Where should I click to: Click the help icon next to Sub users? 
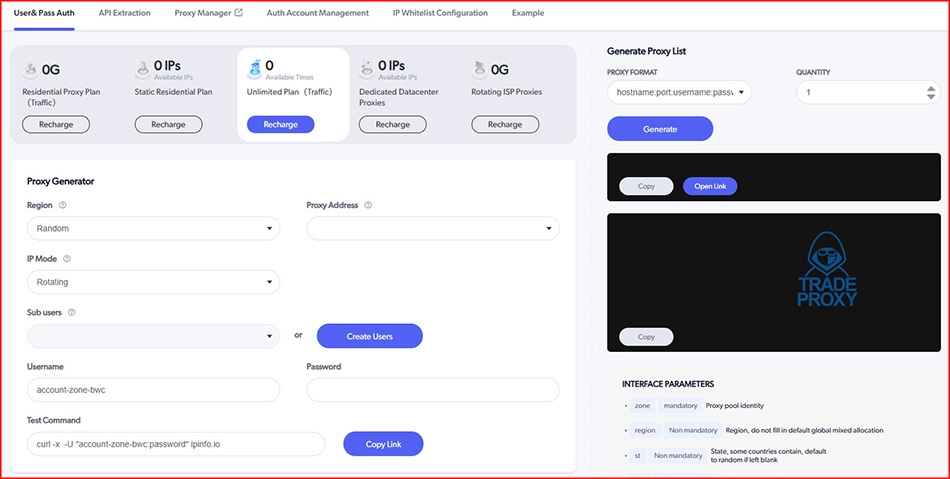71,312
